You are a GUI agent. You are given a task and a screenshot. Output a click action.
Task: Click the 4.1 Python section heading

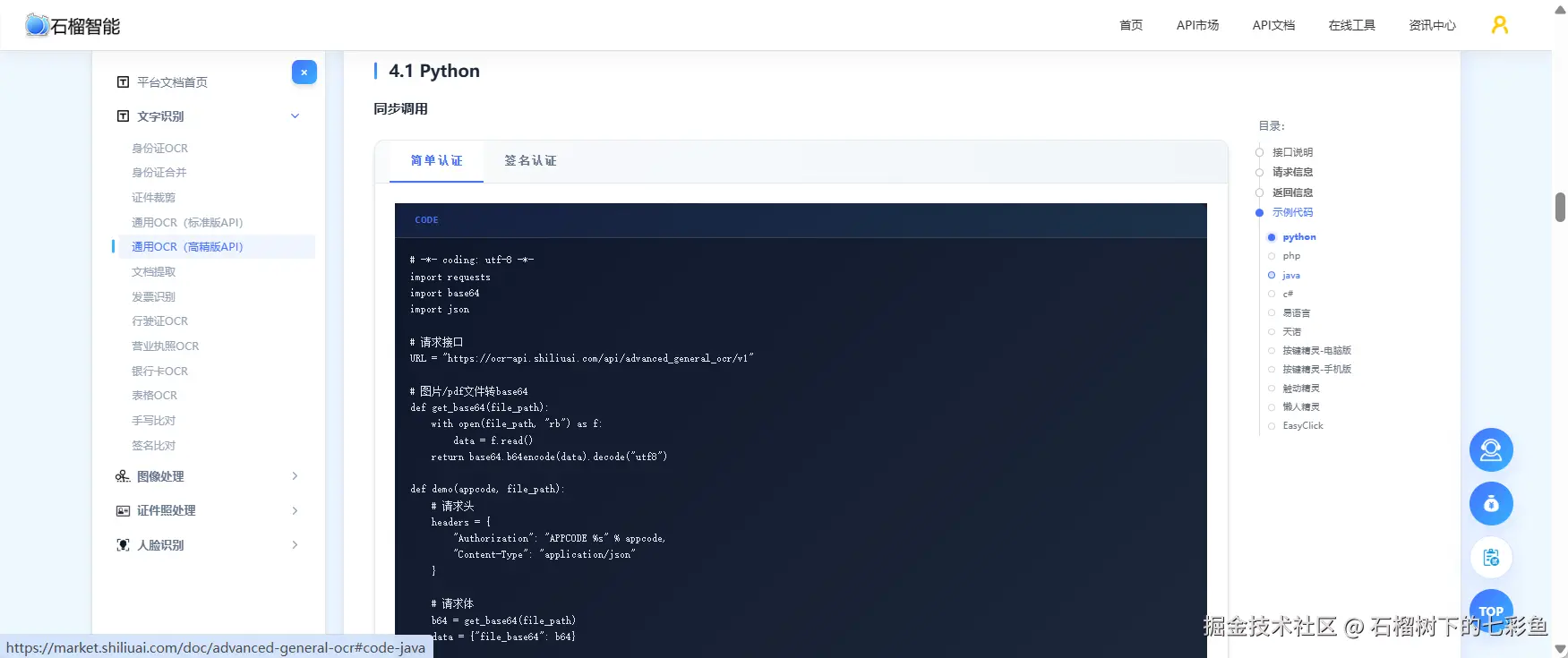click(x=434, y=71)
